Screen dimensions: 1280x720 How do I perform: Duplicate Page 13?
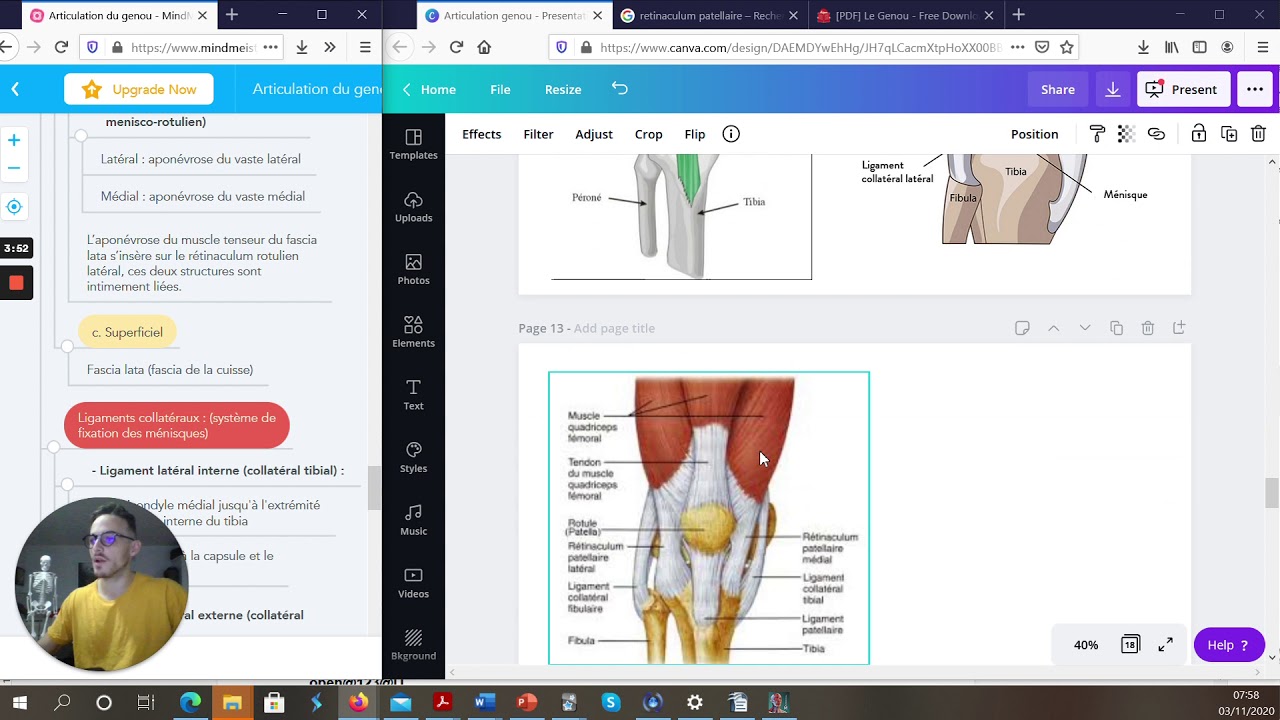coord(1116,328)
